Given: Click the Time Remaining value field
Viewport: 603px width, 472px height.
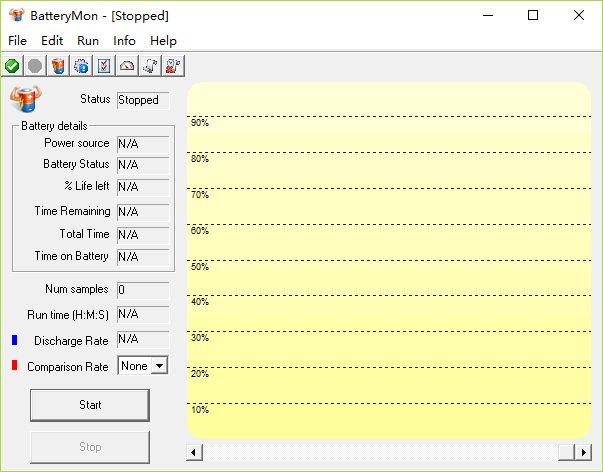Looking at the screenshot, I should pyautogui.click(x=143, y=212).
